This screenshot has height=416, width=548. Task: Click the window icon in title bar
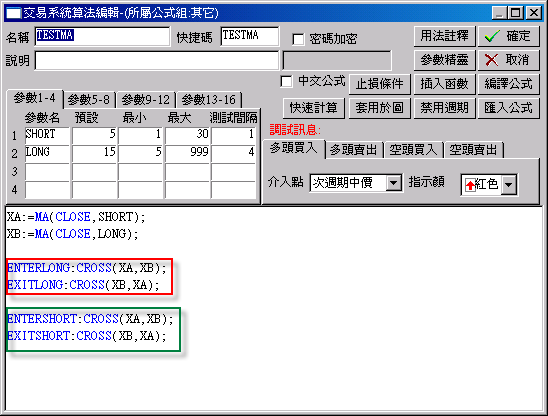[13, 13]
